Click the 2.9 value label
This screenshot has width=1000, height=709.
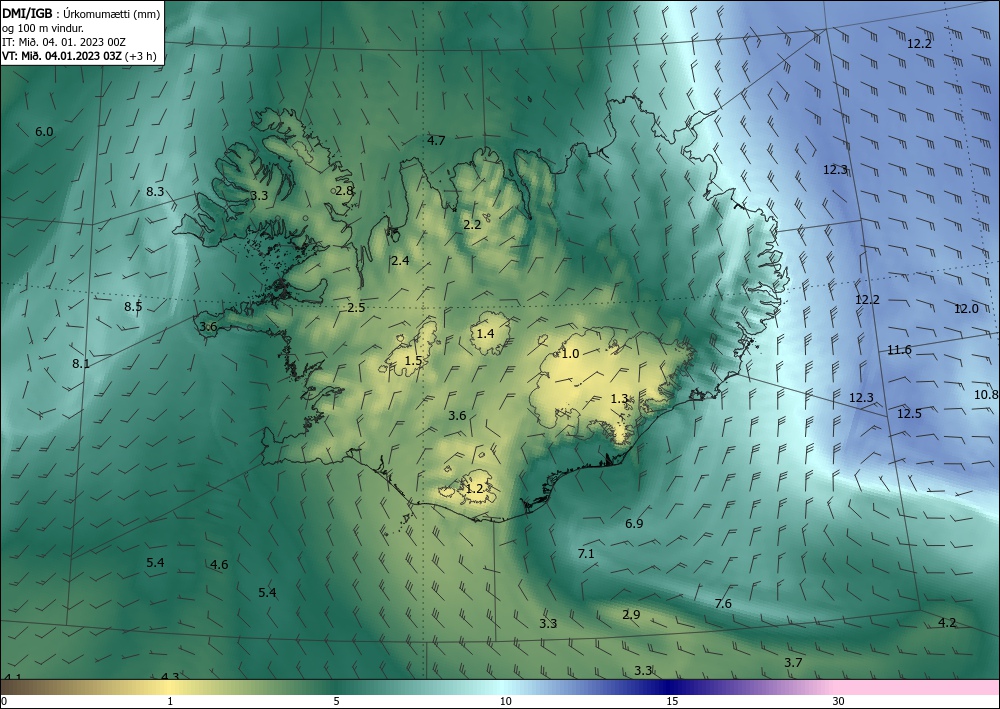631,615
